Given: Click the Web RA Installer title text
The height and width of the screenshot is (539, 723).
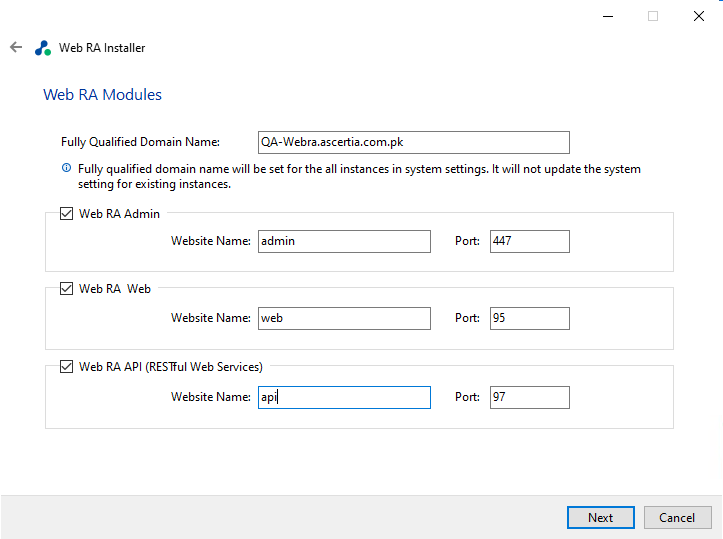Looking at the screenshot, I should tap(102, 47).
